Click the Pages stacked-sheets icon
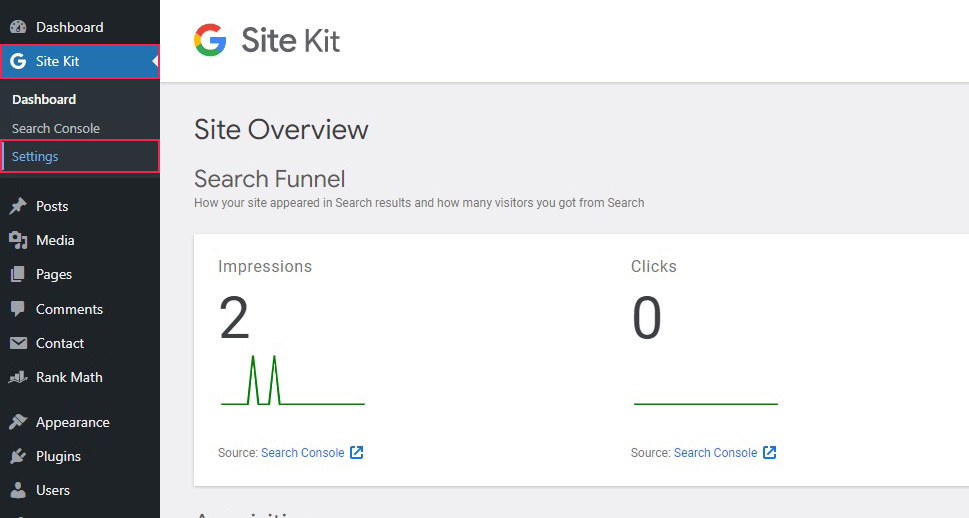 pyautogui.click(x=18, y=274)
